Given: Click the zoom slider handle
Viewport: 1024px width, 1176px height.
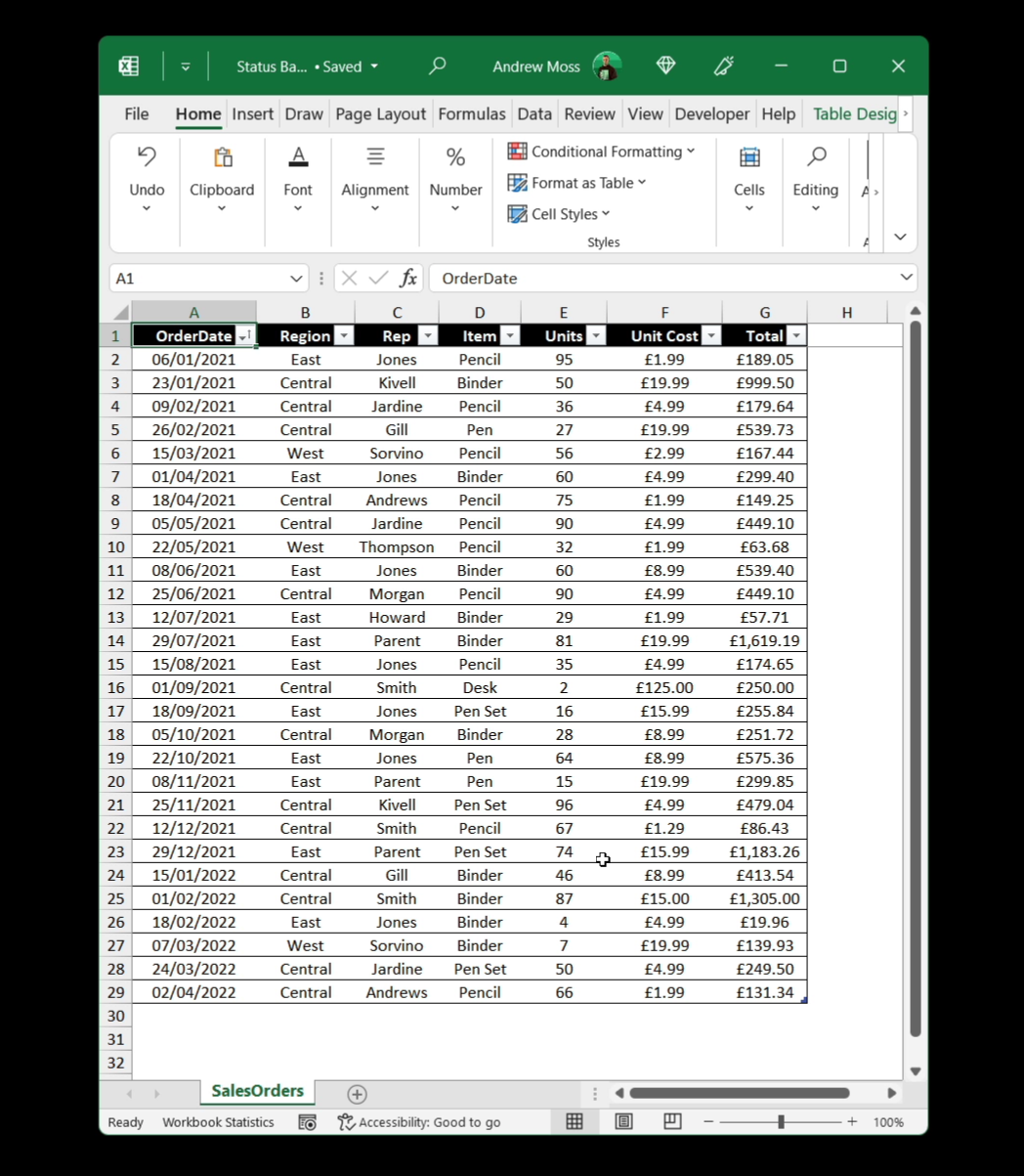Looking at the screenshot, I should (x=781, y=1121).
